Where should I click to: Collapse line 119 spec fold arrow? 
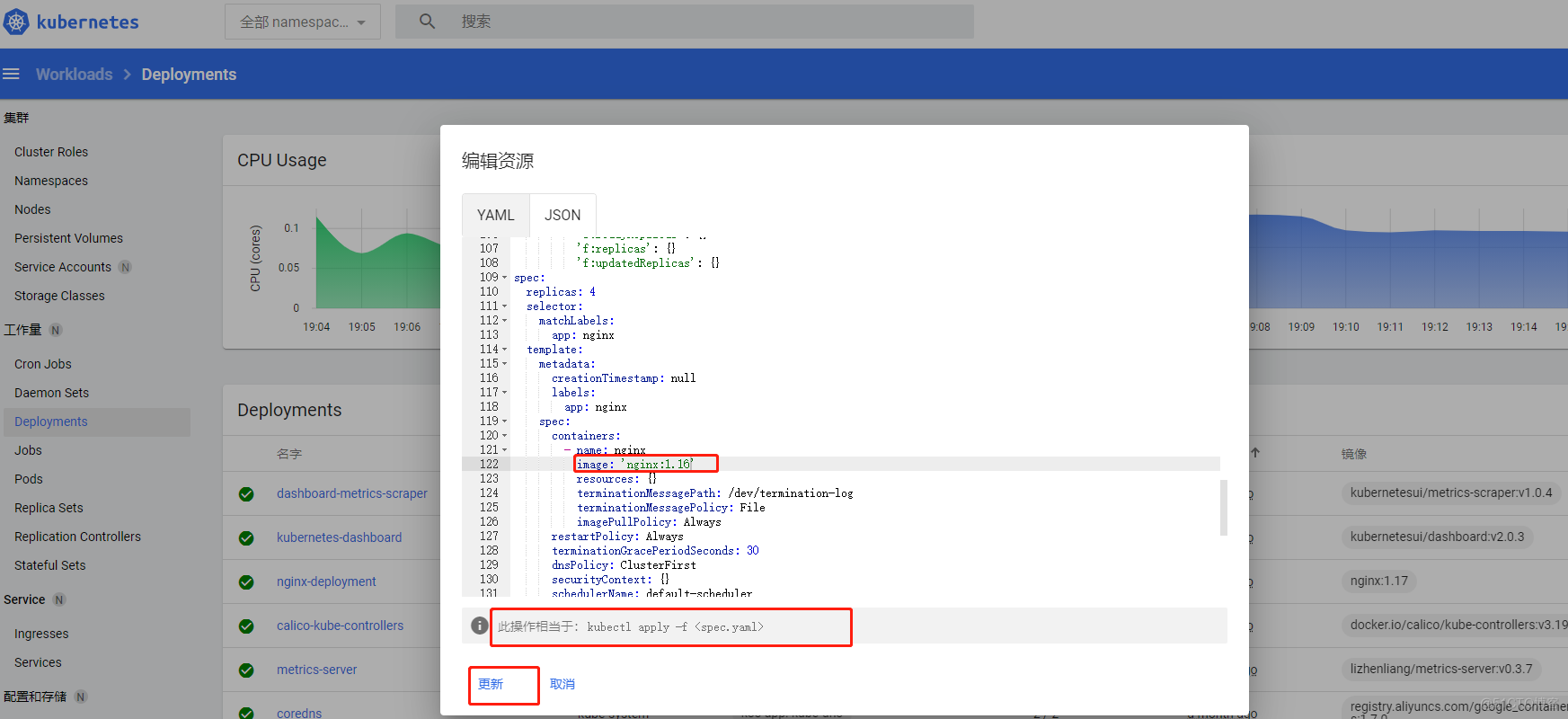(x=504, y=422)
